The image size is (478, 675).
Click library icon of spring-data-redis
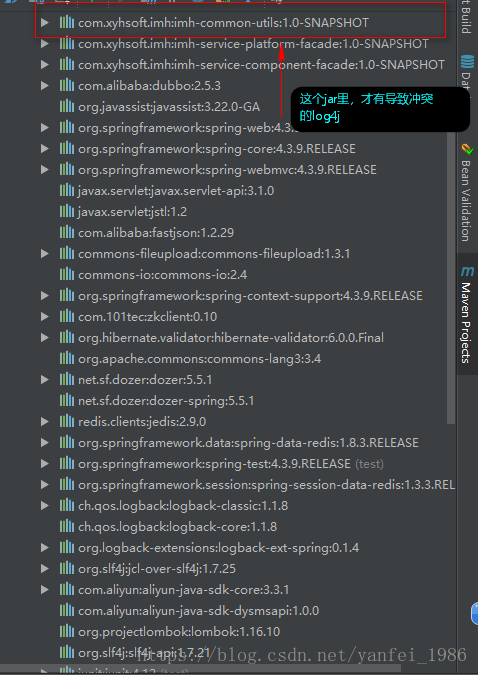click(67, 443)
